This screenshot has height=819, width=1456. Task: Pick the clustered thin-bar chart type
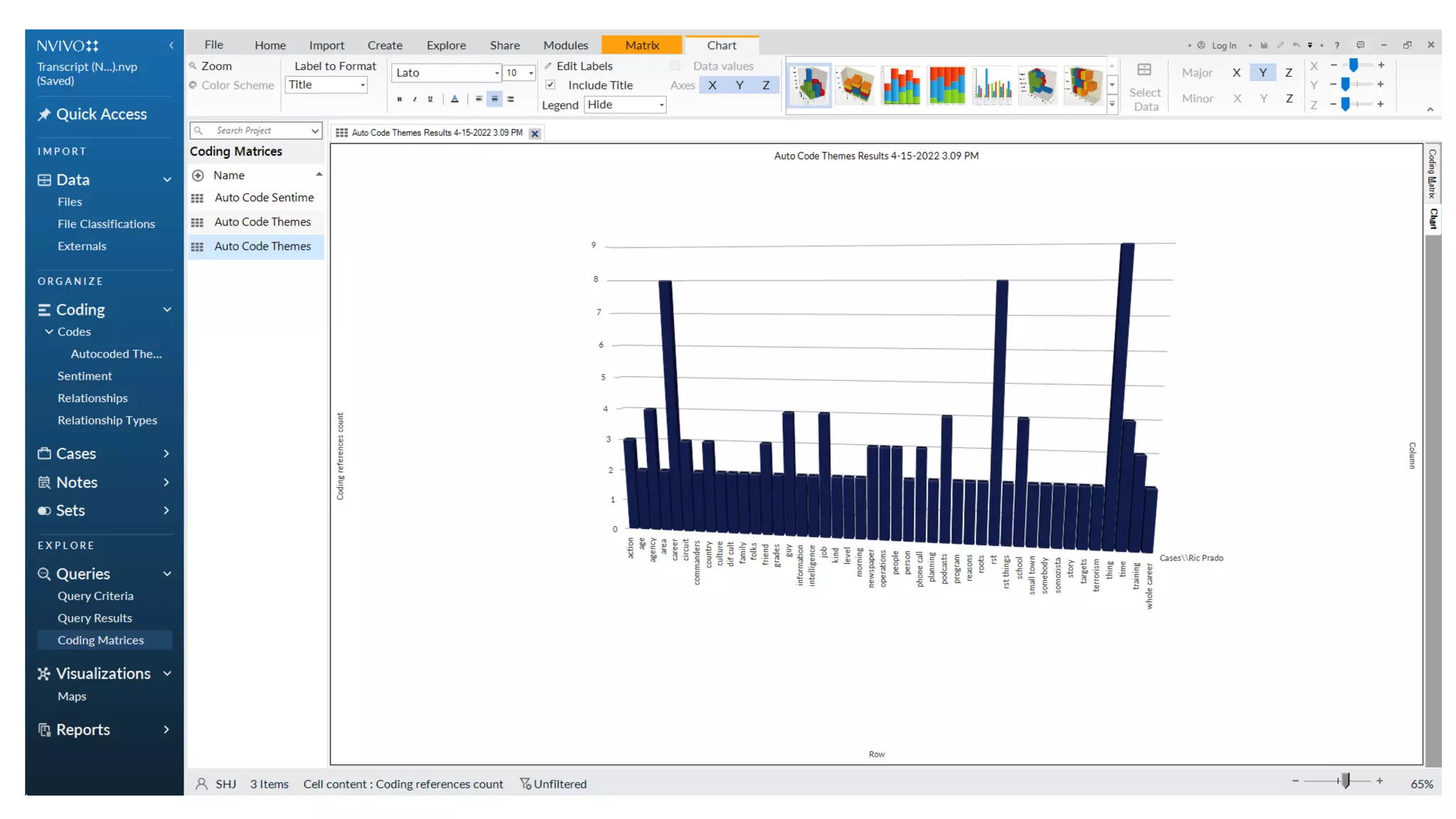click(x=992, y=85)
